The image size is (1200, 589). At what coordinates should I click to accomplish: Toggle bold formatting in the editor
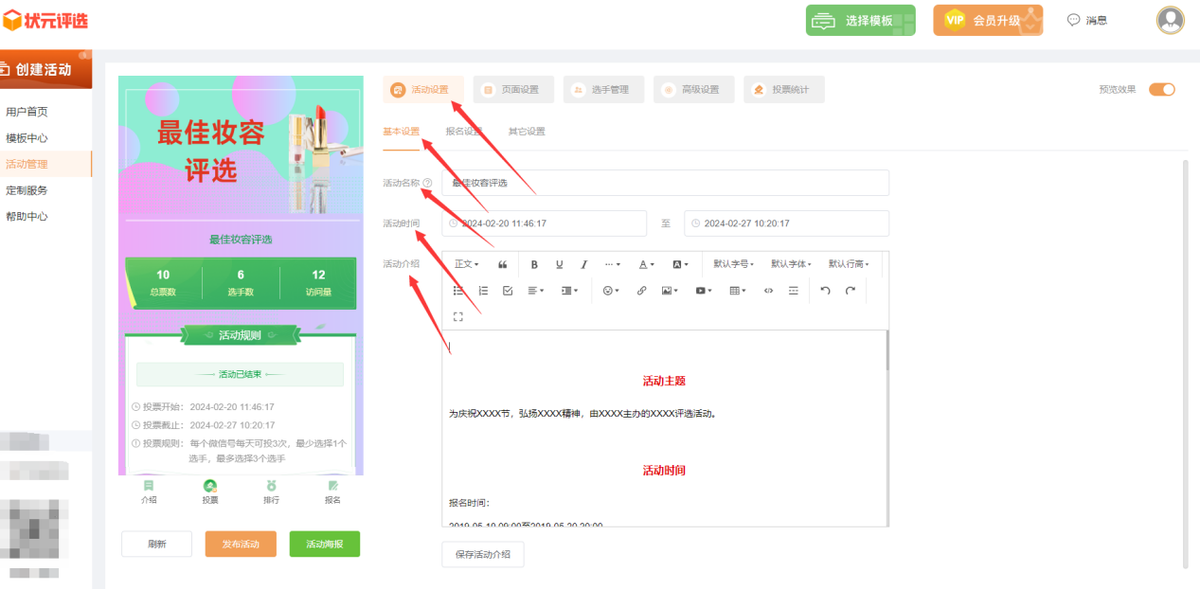tap(534, 265)
